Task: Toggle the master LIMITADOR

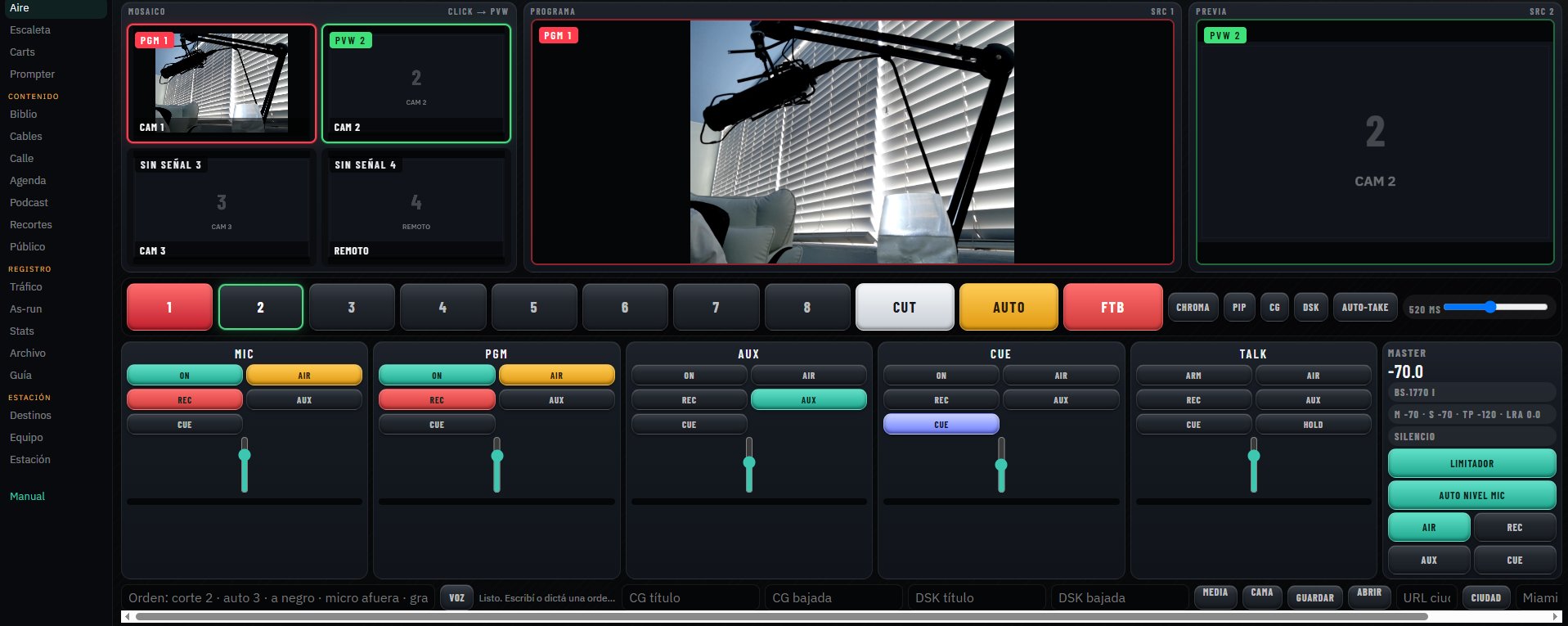Action: coord(1471,463)
